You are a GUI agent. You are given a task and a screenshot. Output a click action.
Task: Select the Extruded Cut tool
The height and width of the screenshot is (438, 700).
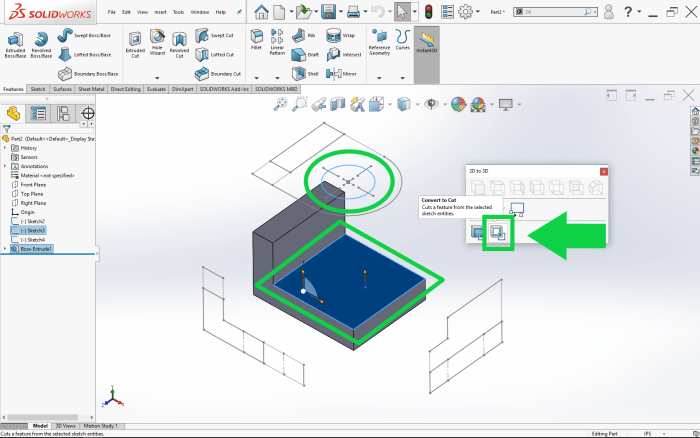(135, 45)
